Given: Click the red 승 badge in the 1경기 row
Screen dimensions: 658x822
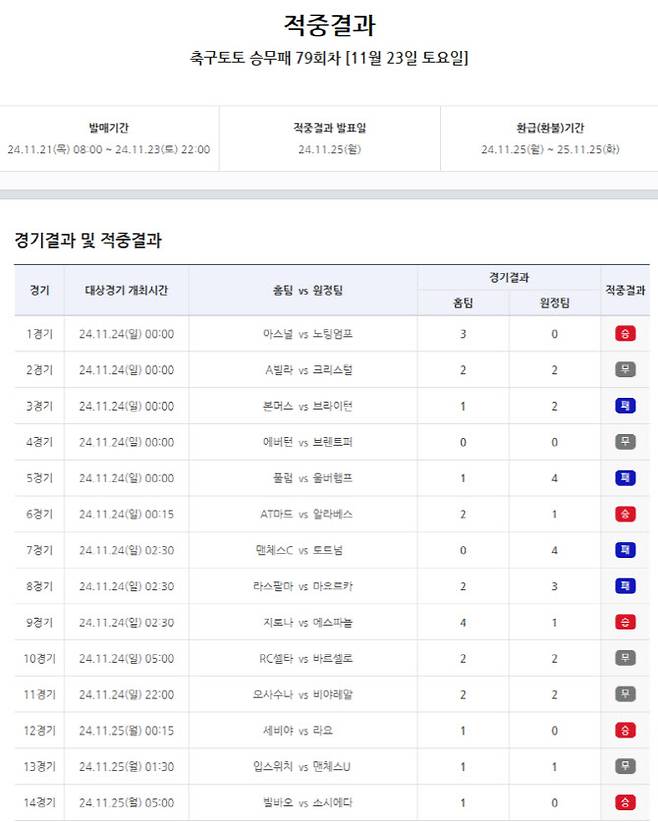Looking at the screenshot, I should pyautogui.click(x=625, y=334).
